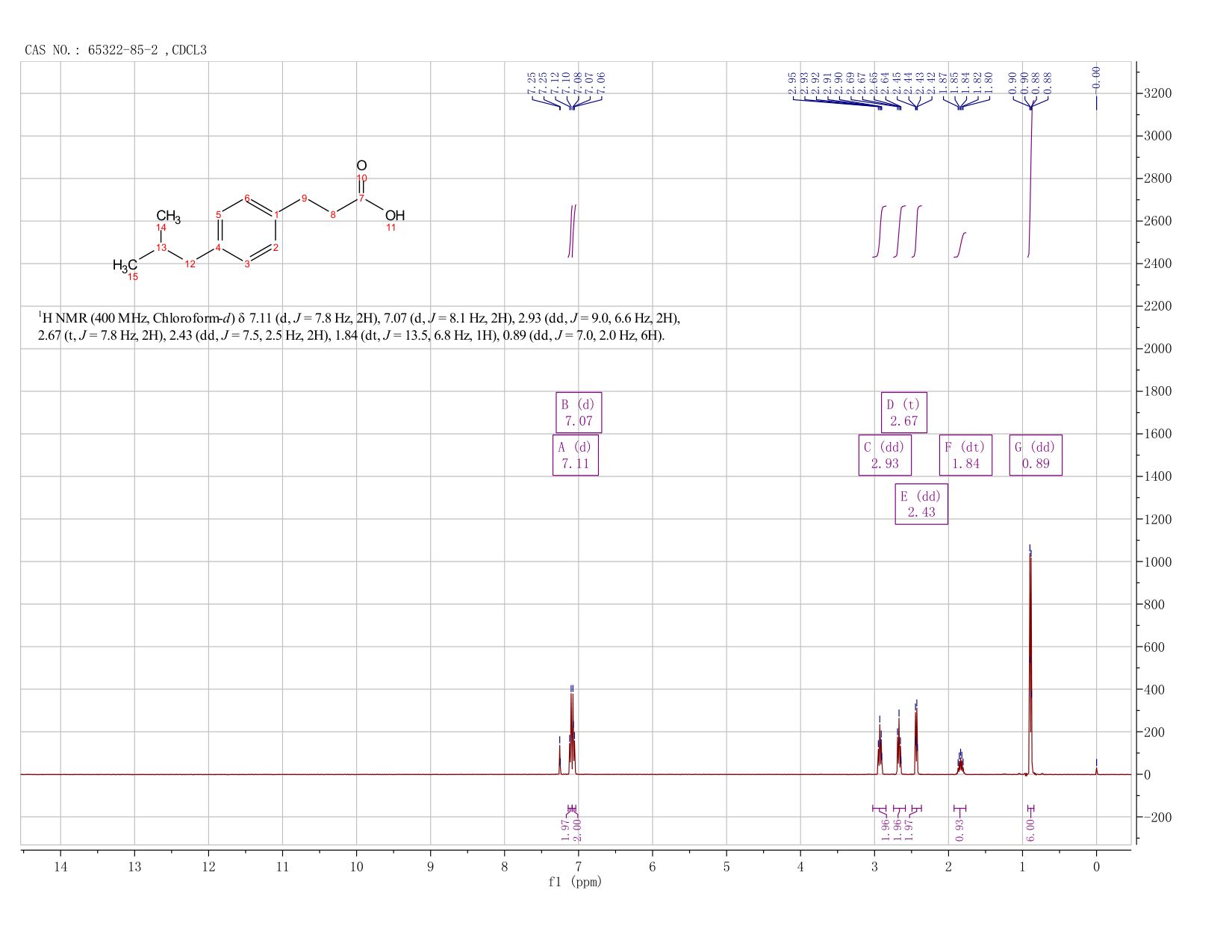Click the tall methyl peak near 0.89 ppm
The height and width of the screenshot is (952, 1232).
(x=1030, y=665)
